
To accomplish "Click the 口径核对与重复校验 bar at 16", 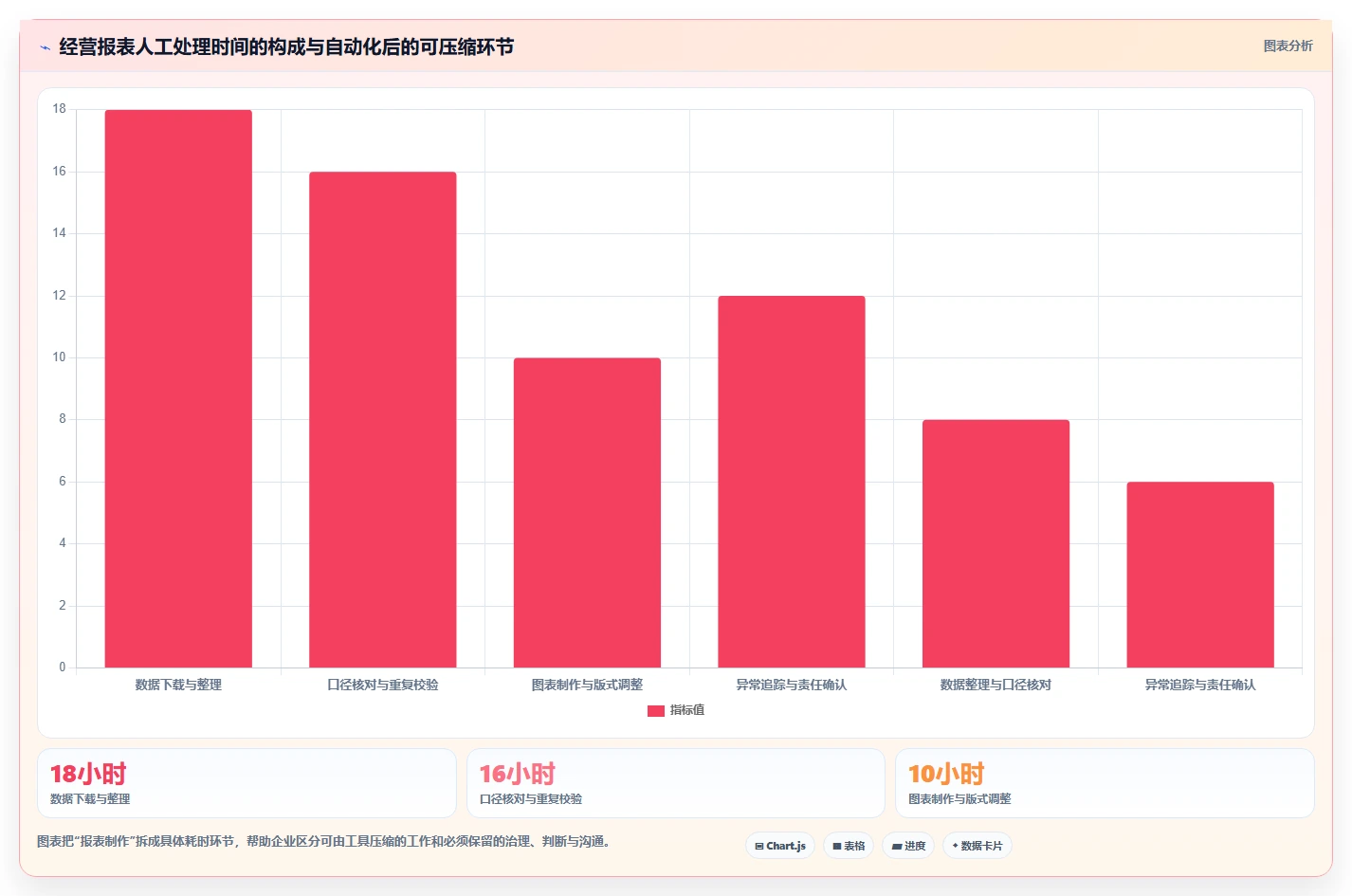I will [x=383, y=420].
